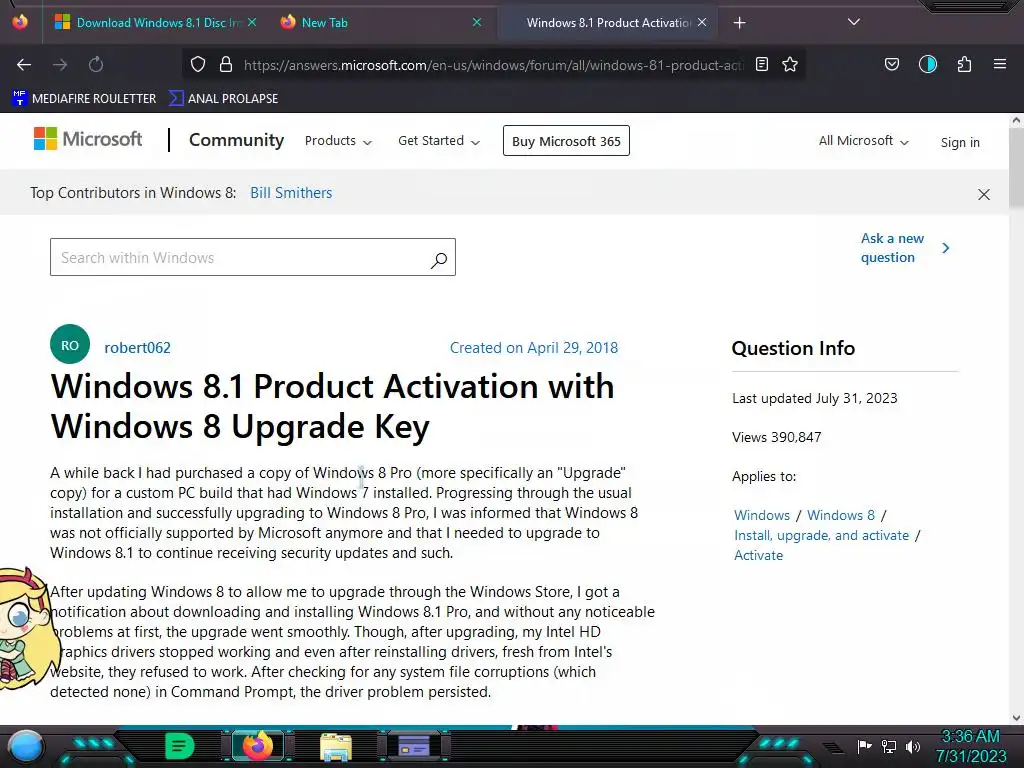Open the Extensions puzzle icon
Image resolution: width=1024 pixels, height=768 pixels.
click(965, 65)
